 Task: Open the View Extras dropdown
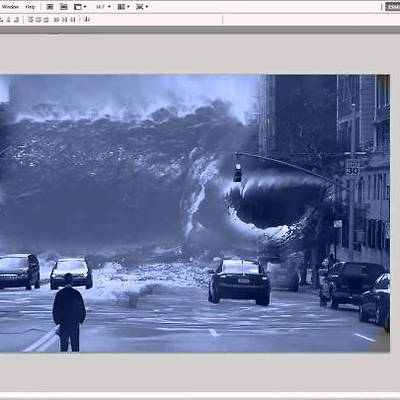click(80, 7)
